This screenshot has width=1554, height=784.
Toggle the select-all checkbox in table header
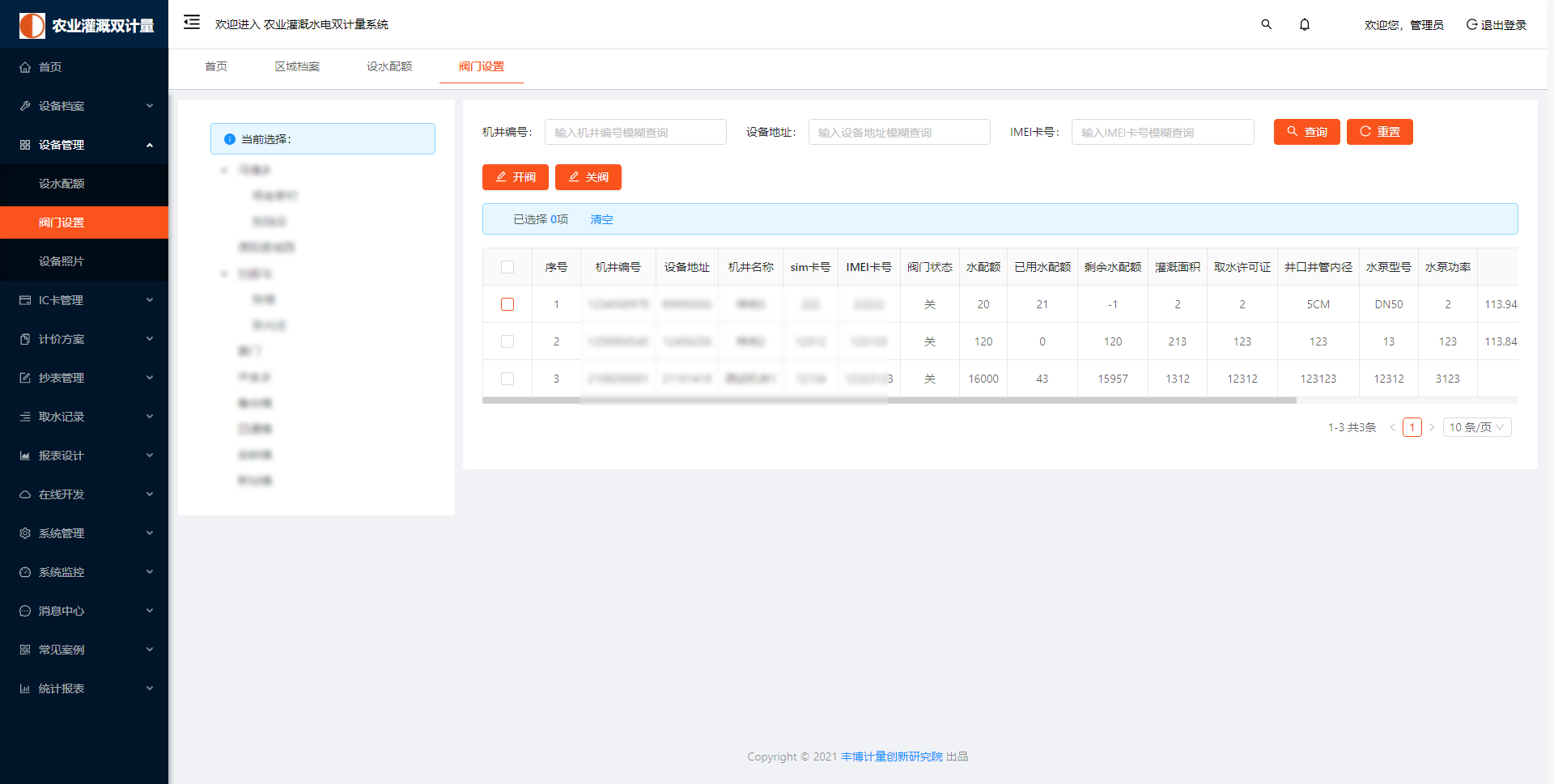point(507,267)
